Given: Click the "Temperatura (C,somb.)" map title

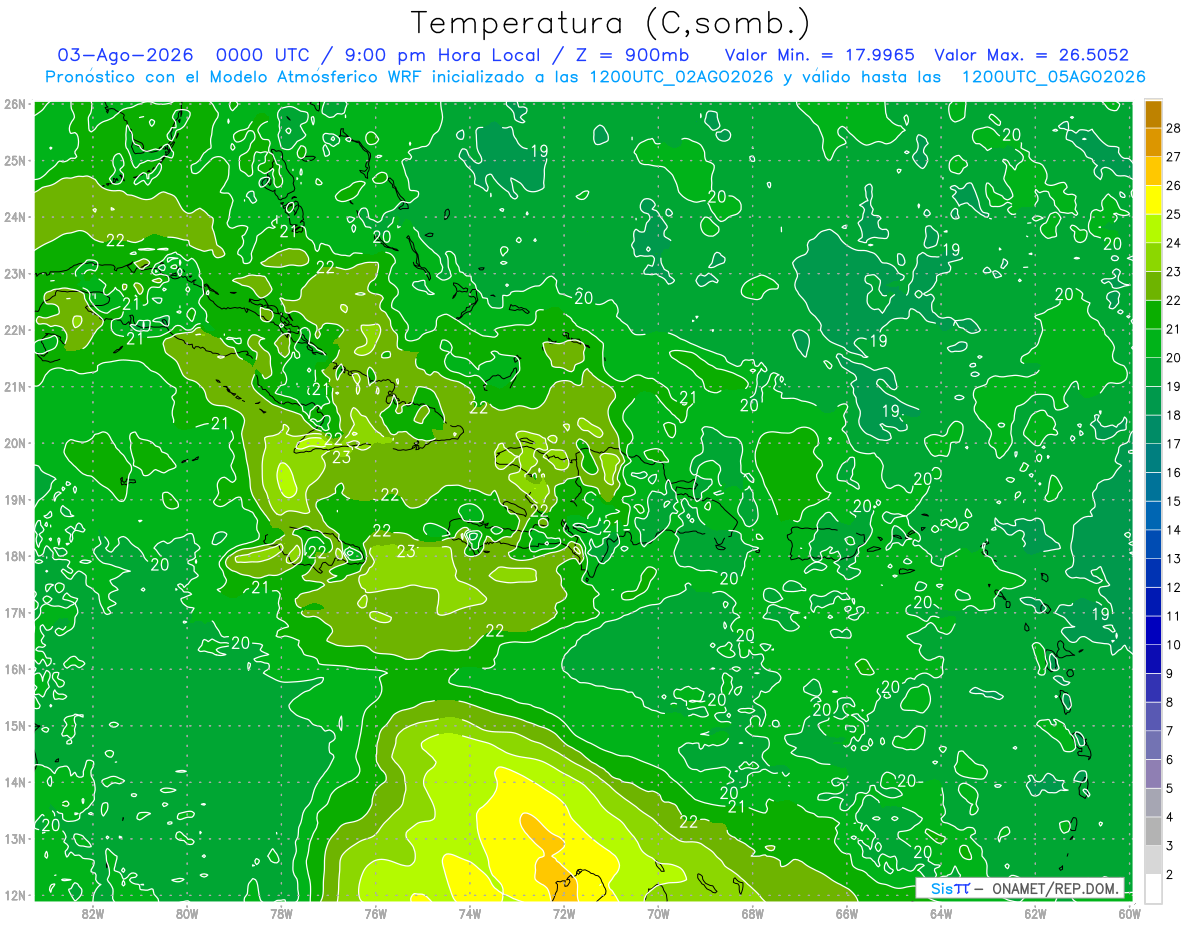Looking at the screenshot, I should click(611, 23).
